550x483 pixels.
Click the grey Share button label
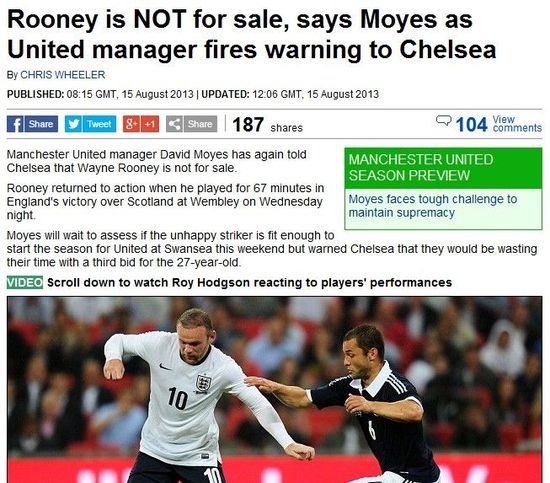point(200,124)
